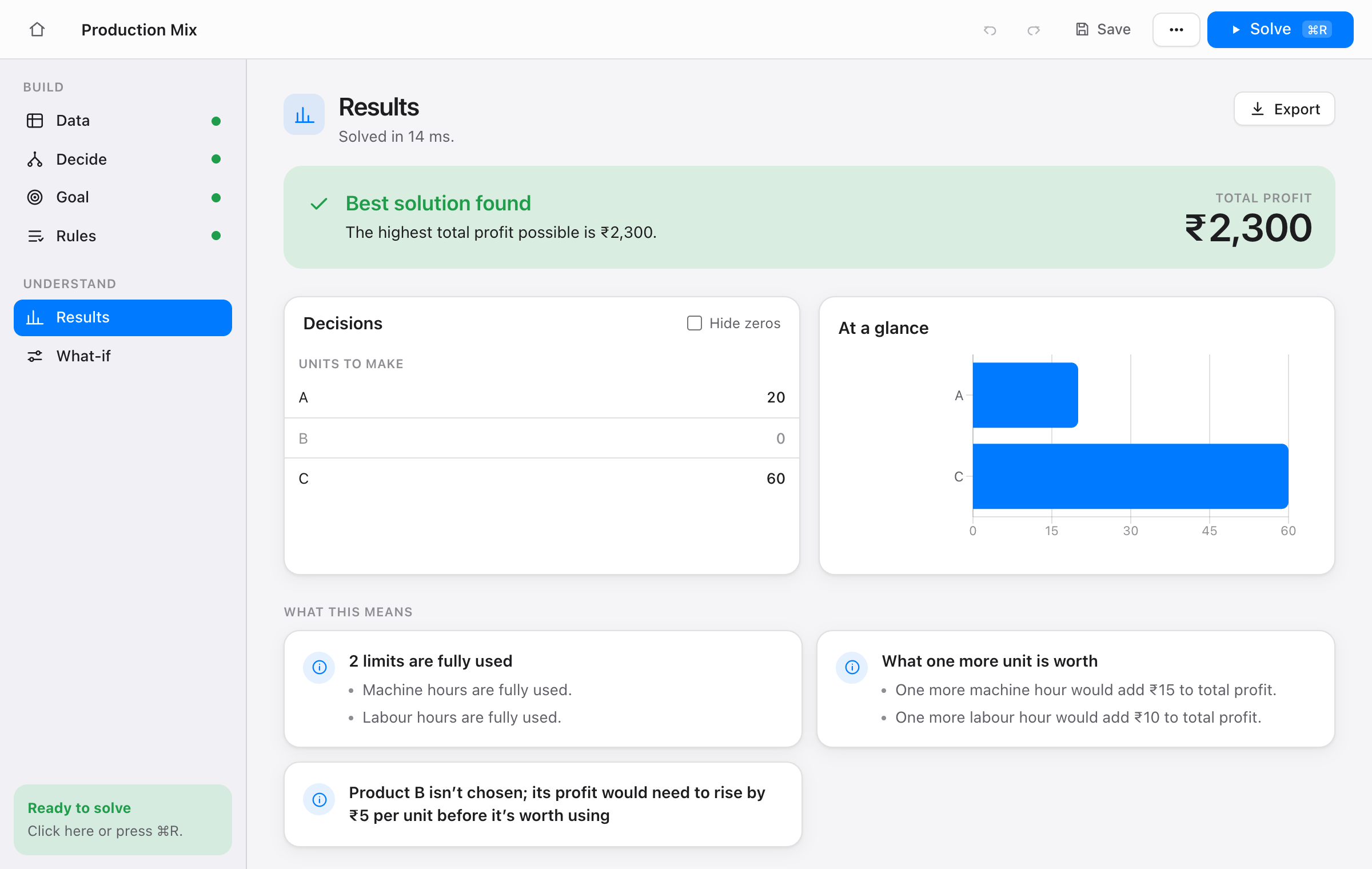Click the Product B isn't chosen insight text

[557, 804]
